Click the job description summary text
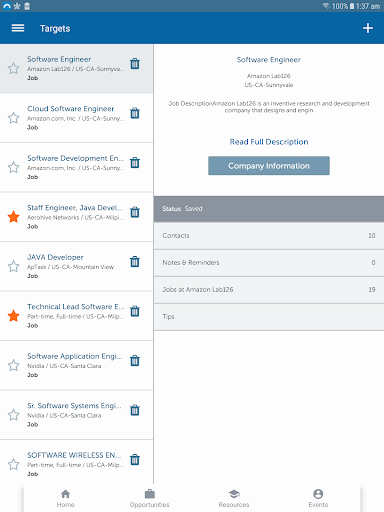Screen dimensions: 384x512 (269, 107)
